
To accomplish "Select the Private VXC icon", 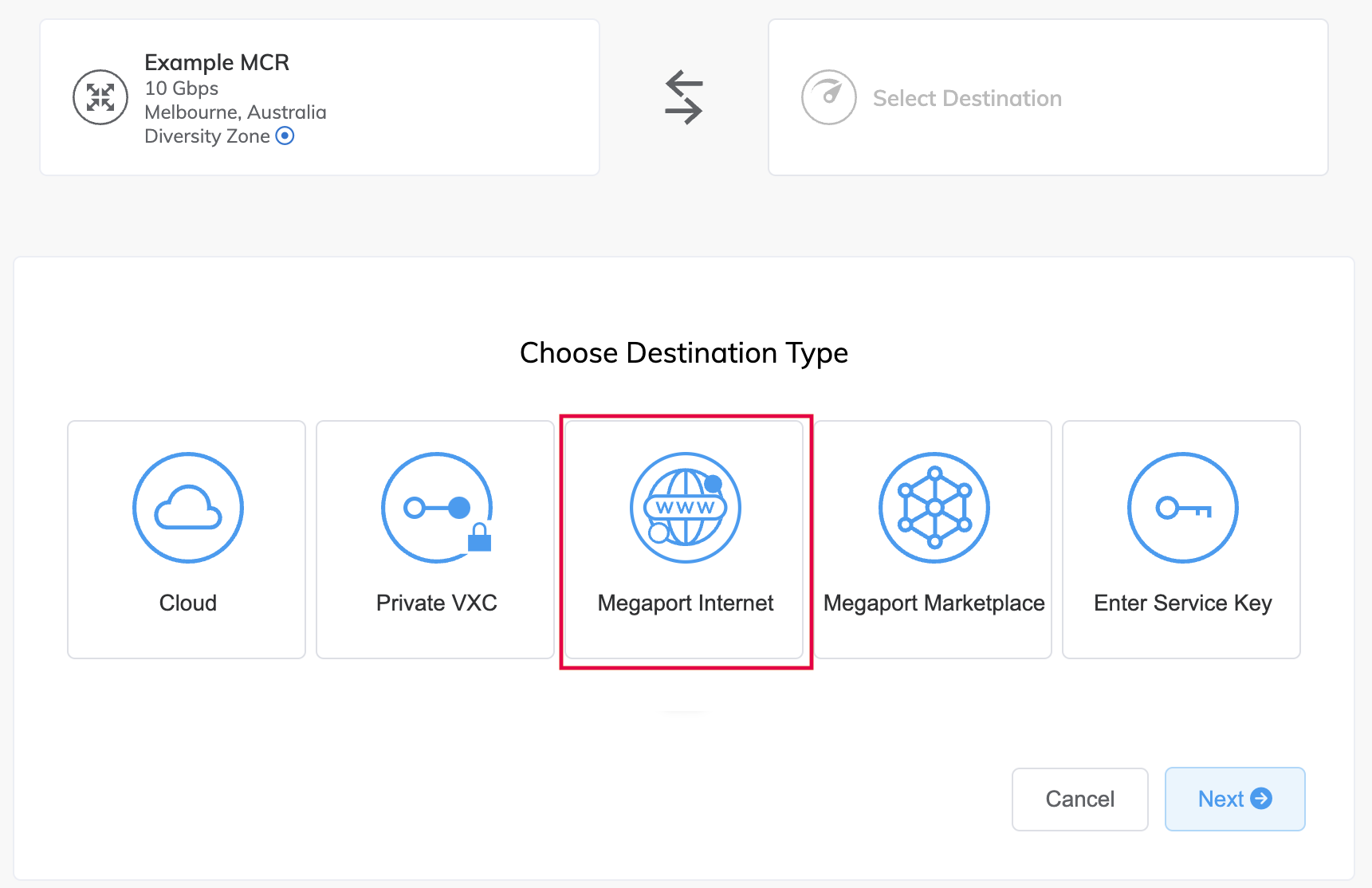I will pos(436,508).
